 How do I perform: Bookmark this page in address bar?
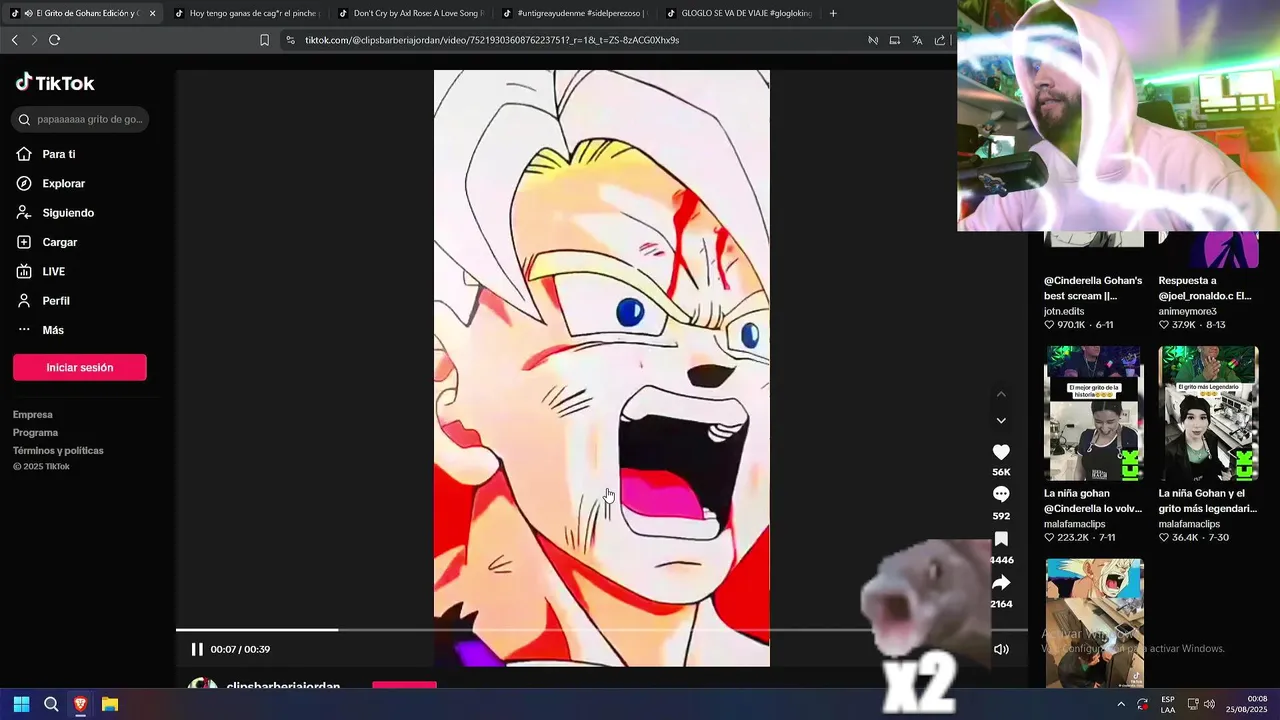[264, 40]
